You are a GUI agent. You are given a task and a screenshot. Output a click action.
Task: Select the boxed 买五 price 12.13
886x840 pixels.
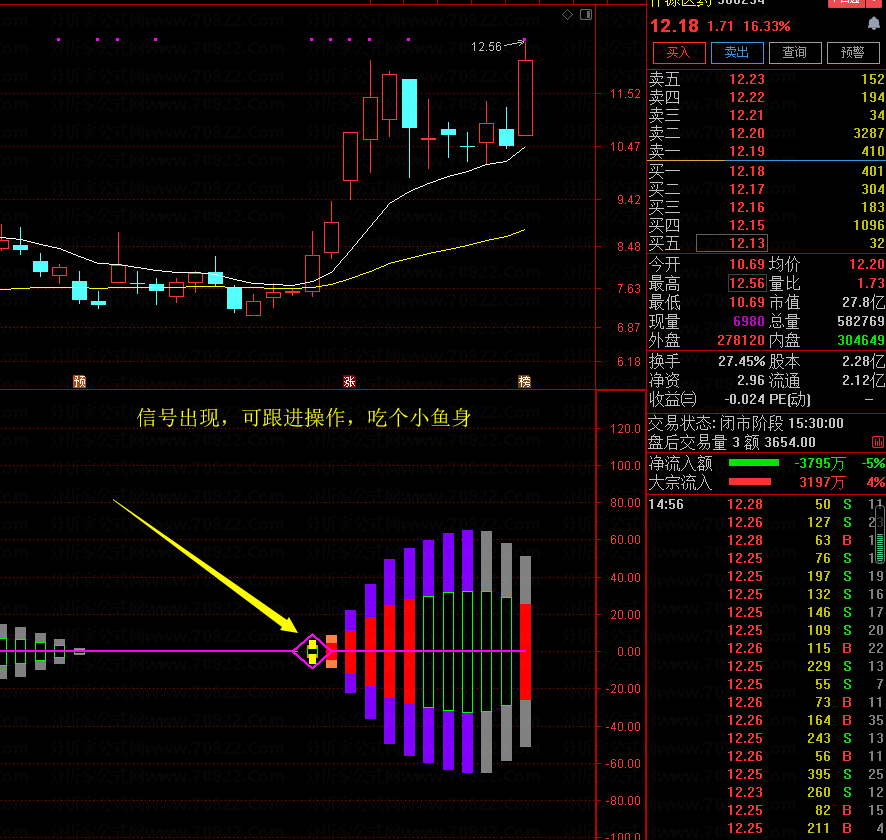[x=732, y=243]
